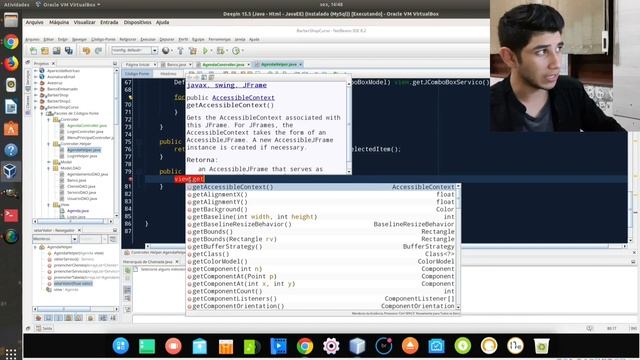640x360 pixels.
Task: Run the project with the green play icon
Action: coord(205,51)
